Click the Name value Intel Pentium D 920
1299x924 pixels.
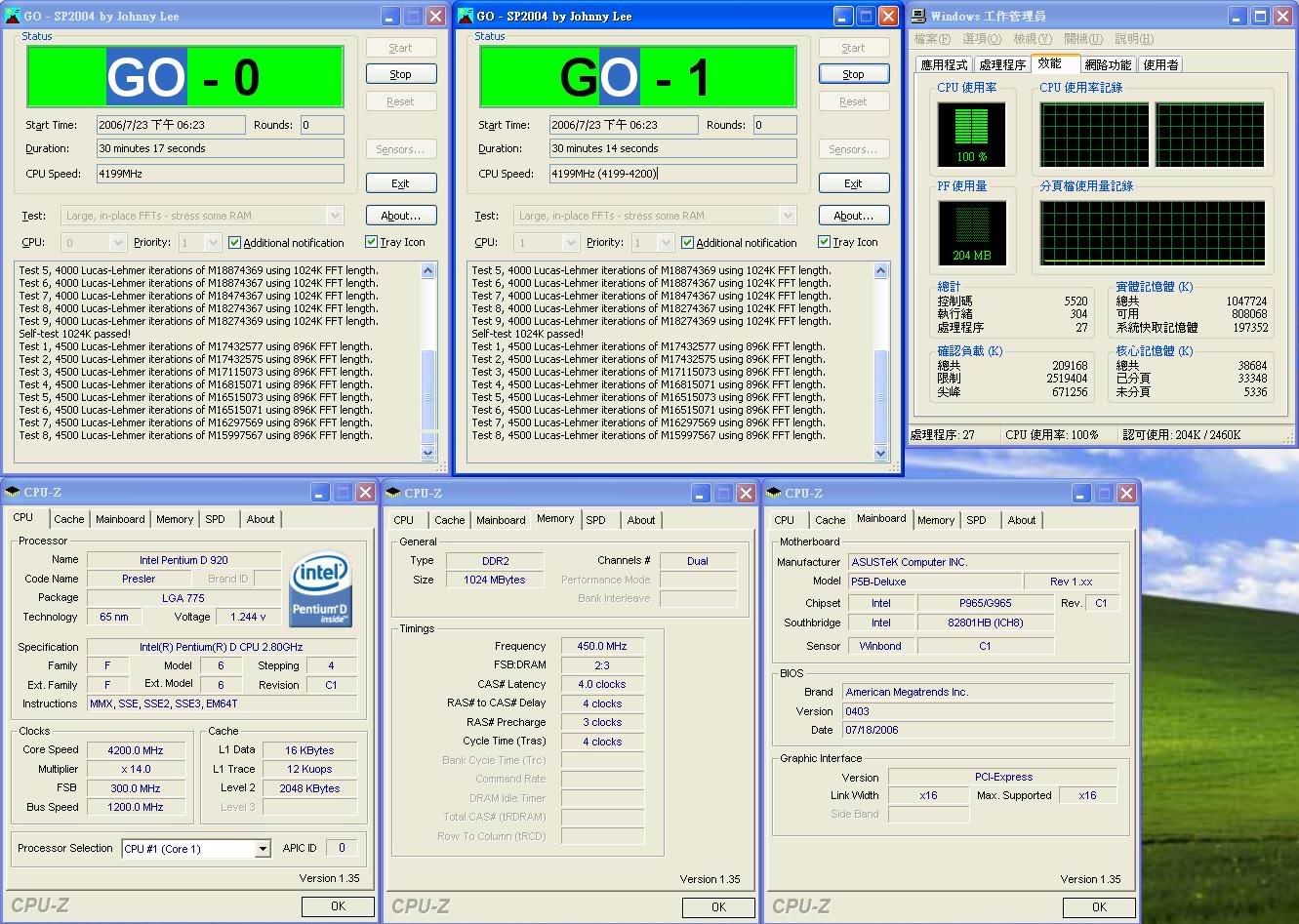click(x=183, y=560)
